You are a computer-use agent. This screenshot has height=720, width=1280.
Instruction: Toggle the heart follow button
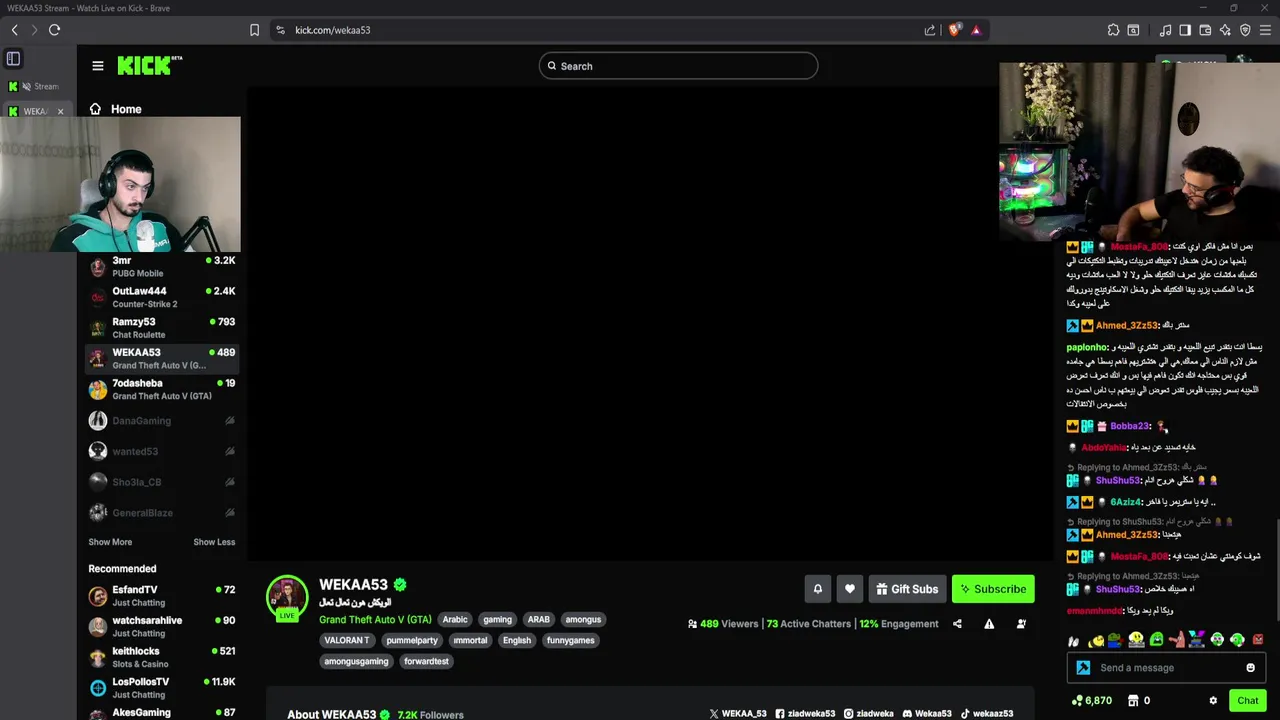850,589
